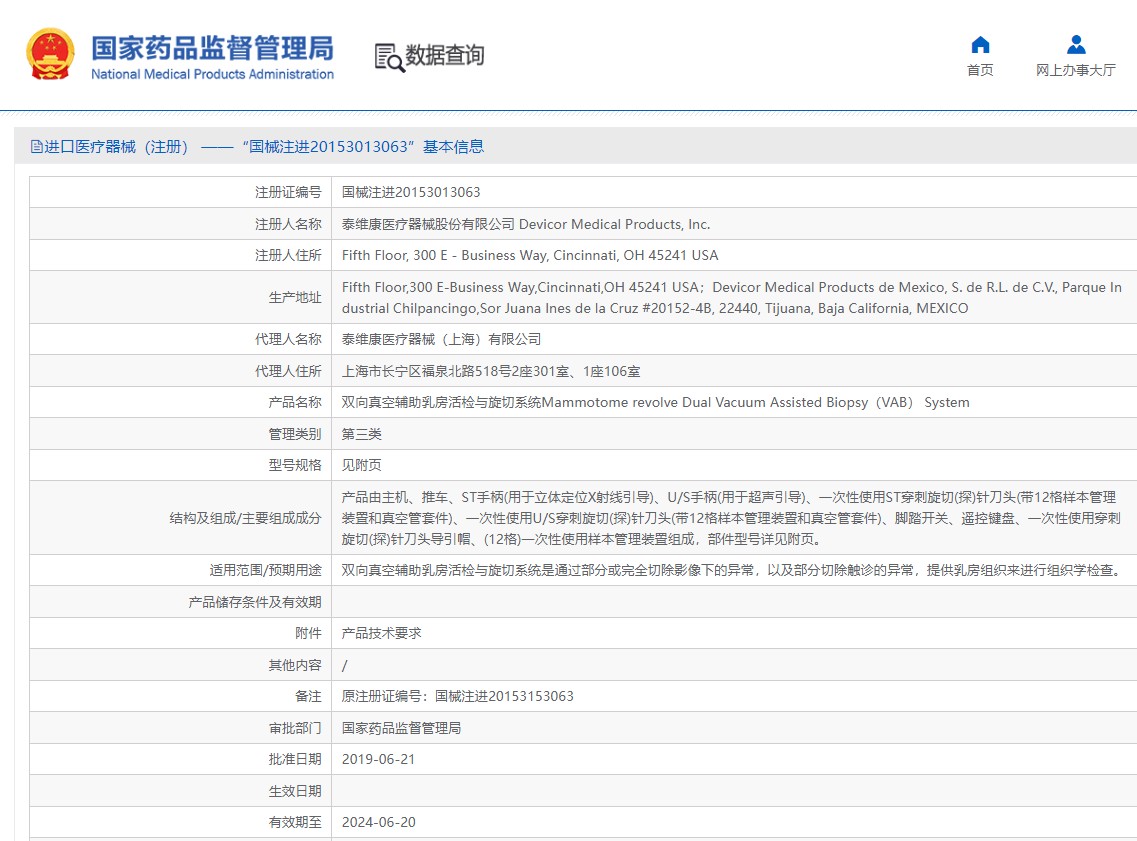
Task: Click the 管理类别 row label
Action: pyautogui.click(x=294, y=434)
